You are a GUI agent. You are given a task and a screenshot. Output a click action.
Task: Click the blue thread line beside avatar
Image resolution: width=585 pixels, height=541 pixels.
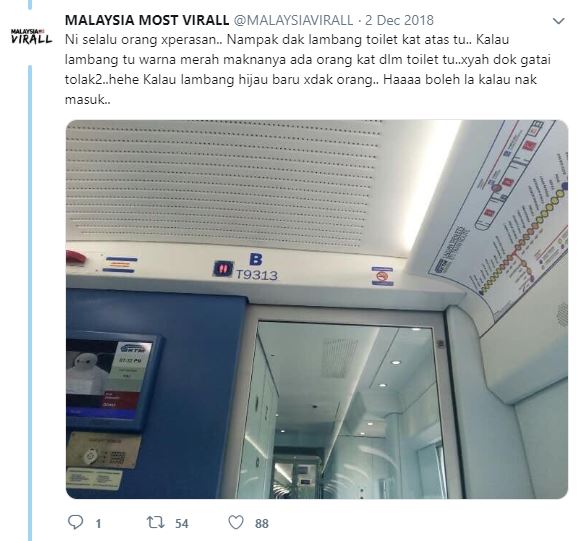30,302
